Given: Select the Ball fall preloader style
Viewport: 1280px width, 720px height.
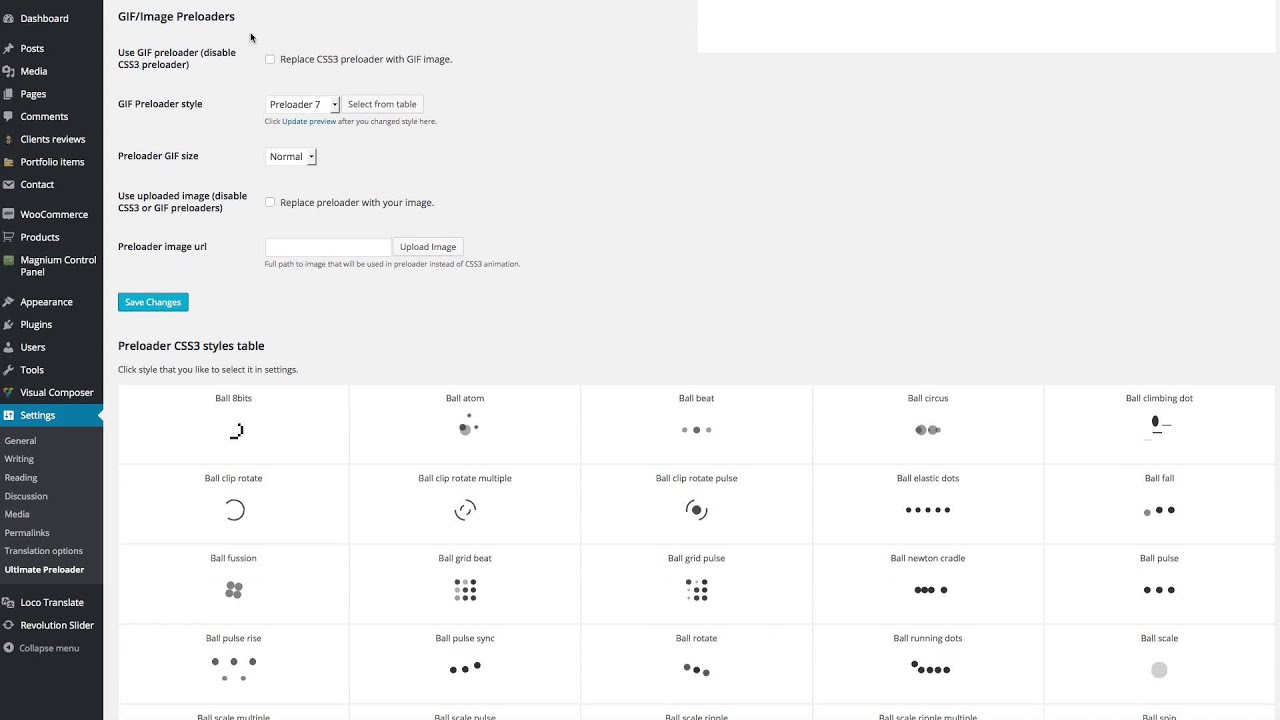Looking at the screenshot, I should point(1159,504).
